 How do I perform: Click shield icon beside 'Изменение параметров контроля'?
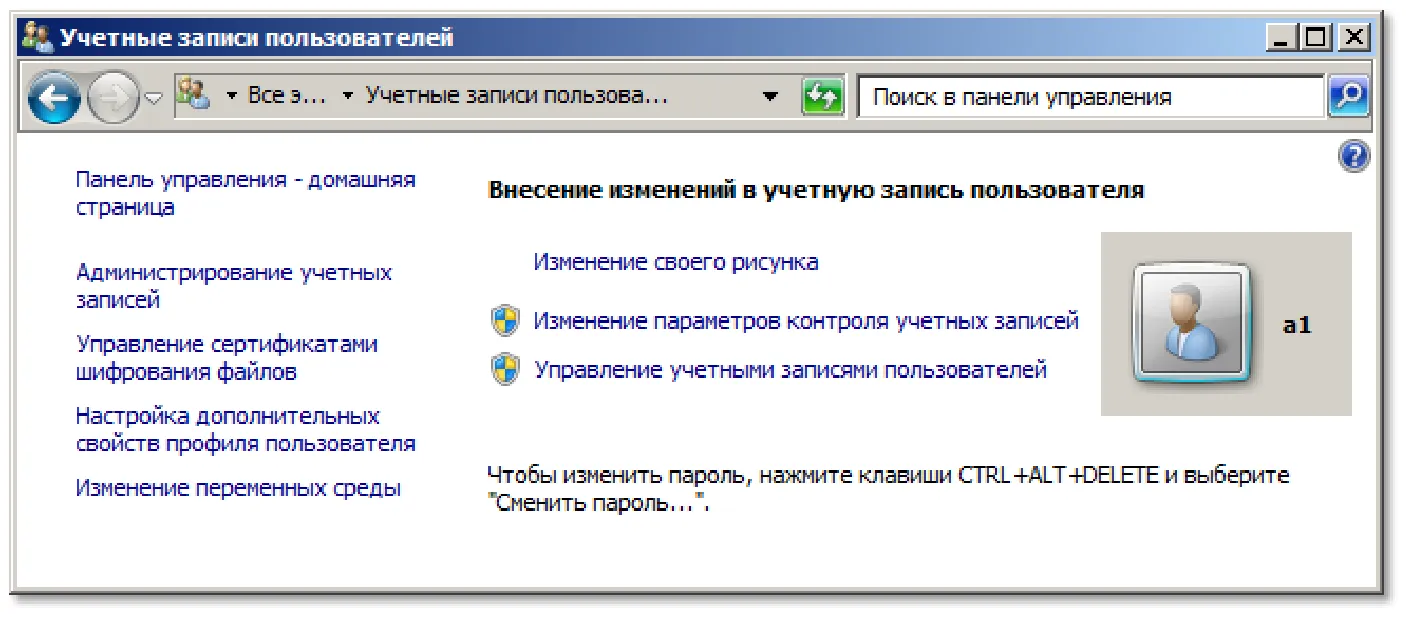[x=505, y=321]
